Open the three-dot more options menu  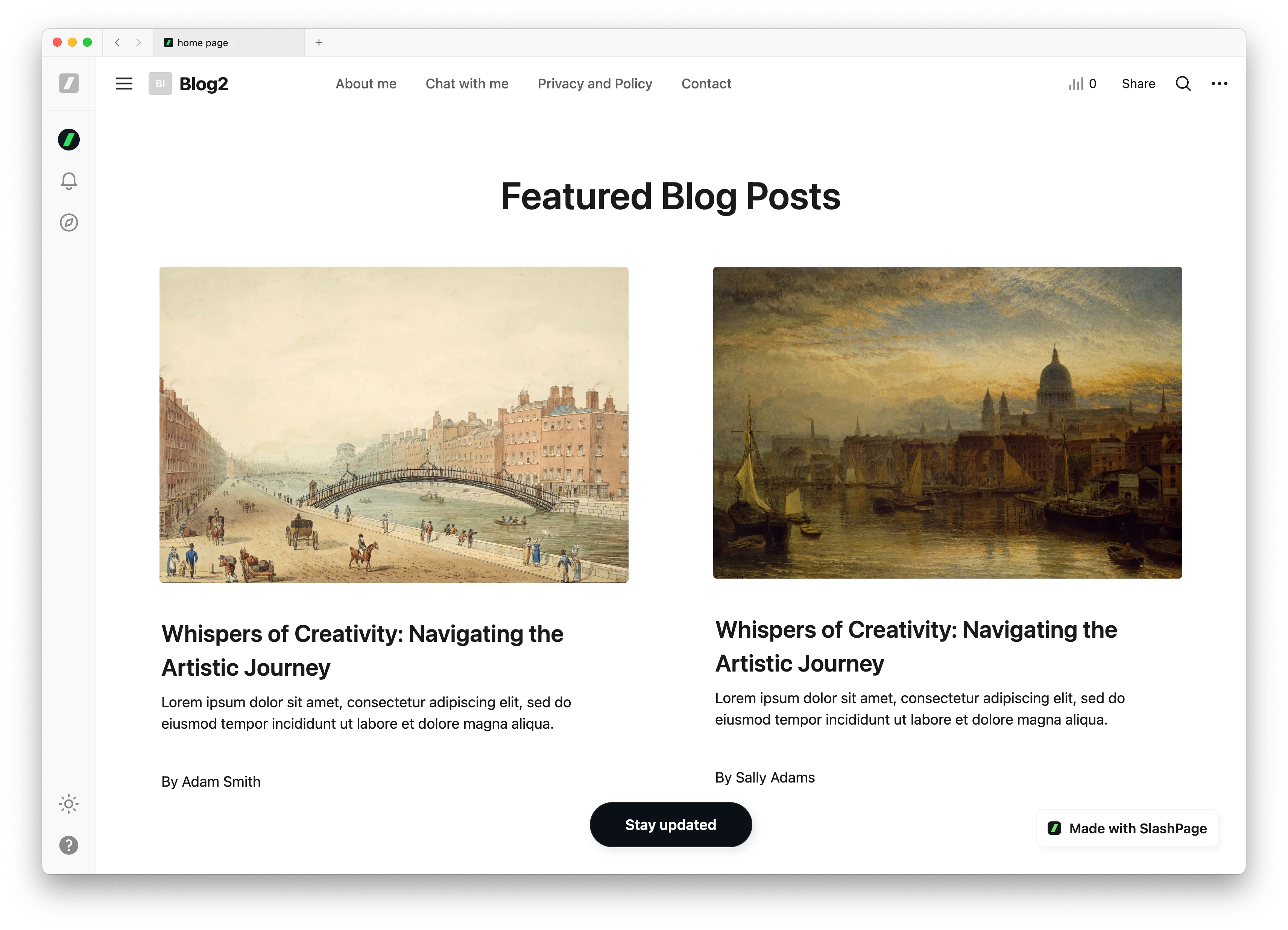pos(1219,84)
